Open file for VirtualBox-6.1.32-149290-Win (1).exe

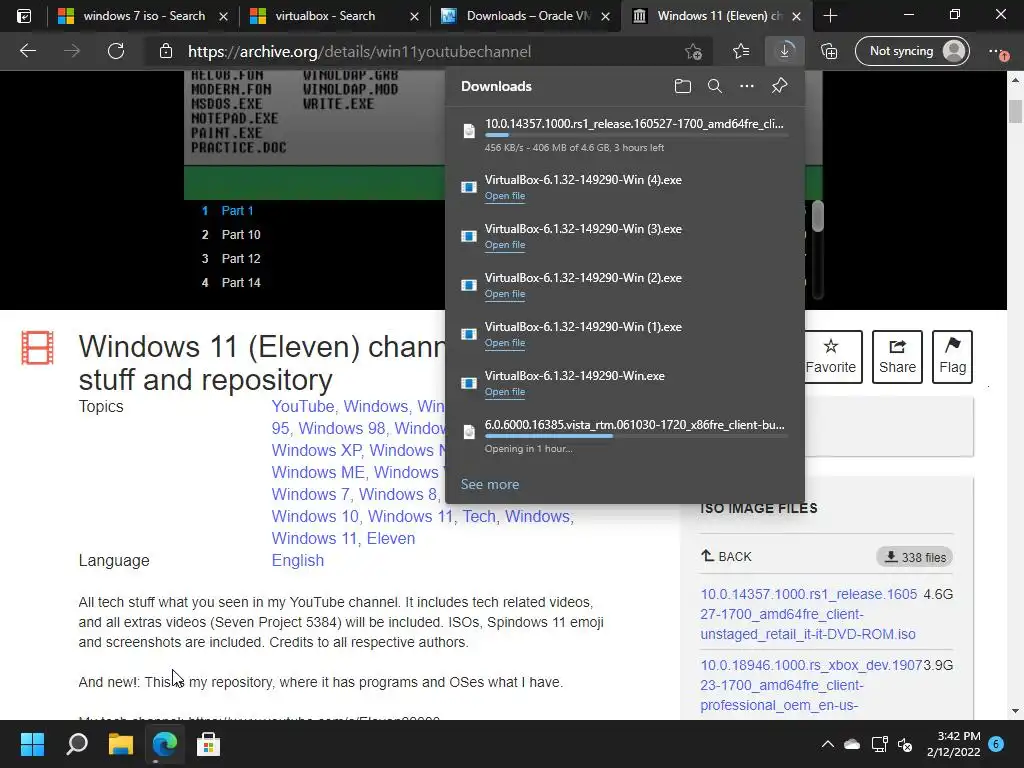coord(505,343)
